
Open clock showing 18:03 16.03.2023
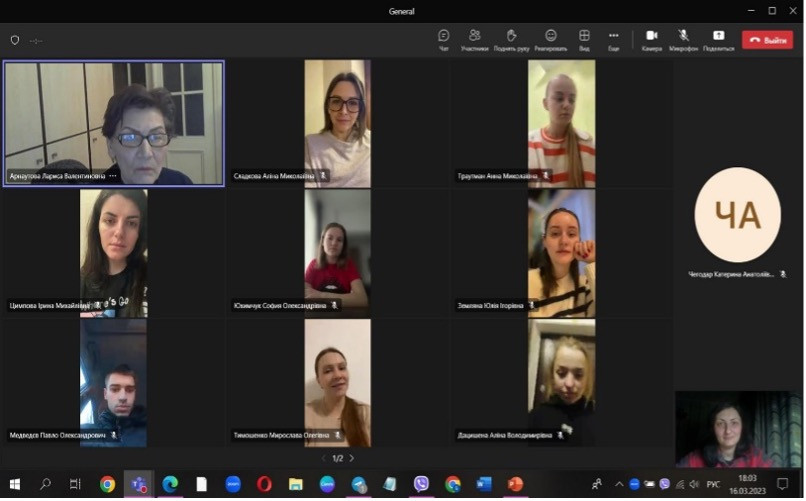(747, 485)
